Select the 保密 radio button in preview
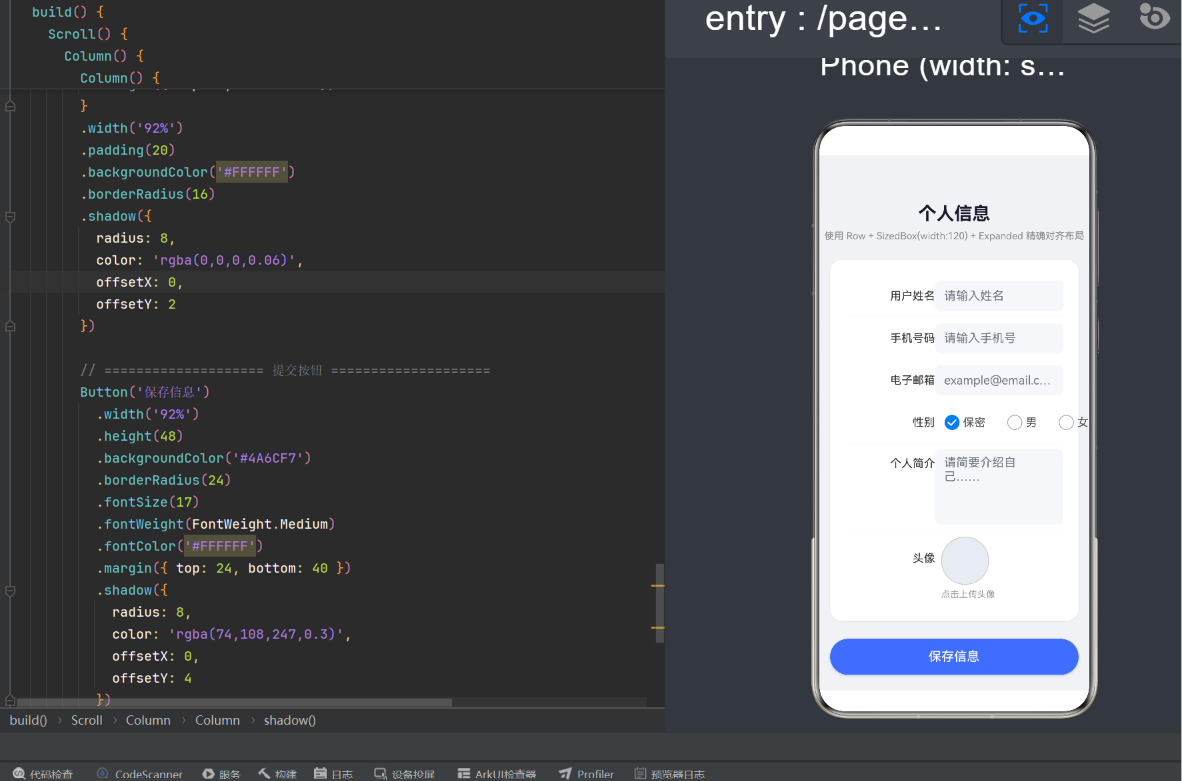This screenshot has width=1182, height=781. pos(951,422)
